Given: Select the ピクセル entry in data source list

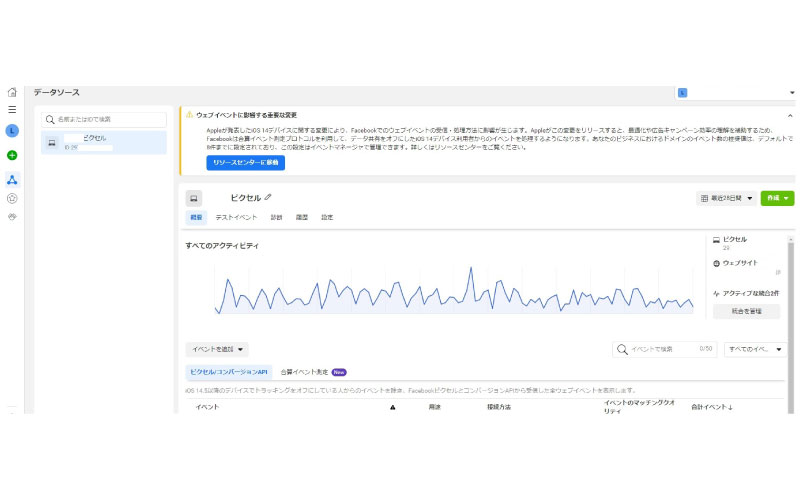Looking at the screenshot, I should tap(104, 143).
